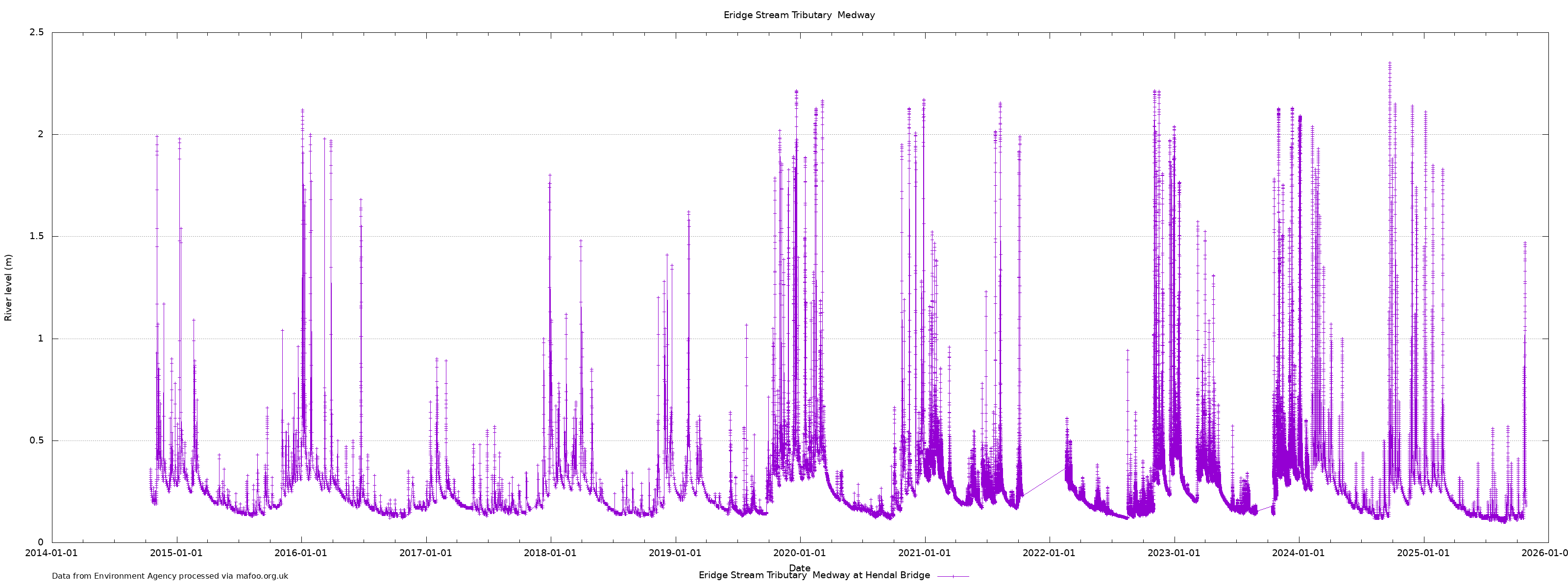The width and height of the screenshot is (1568, 588).
Task: Click the 2025-01-01 date tick label
Action: tap(1423, 553)
